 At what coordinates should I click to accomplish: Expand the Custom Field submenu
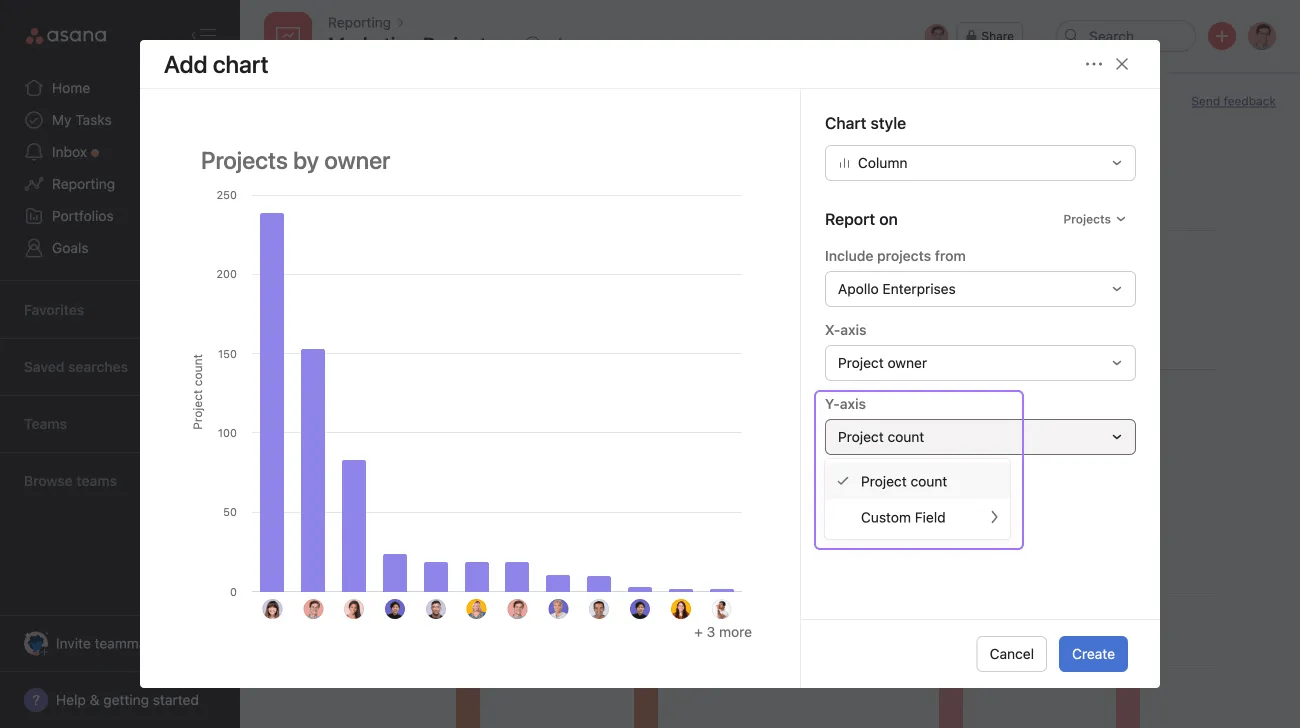click(x=917, y=518)
